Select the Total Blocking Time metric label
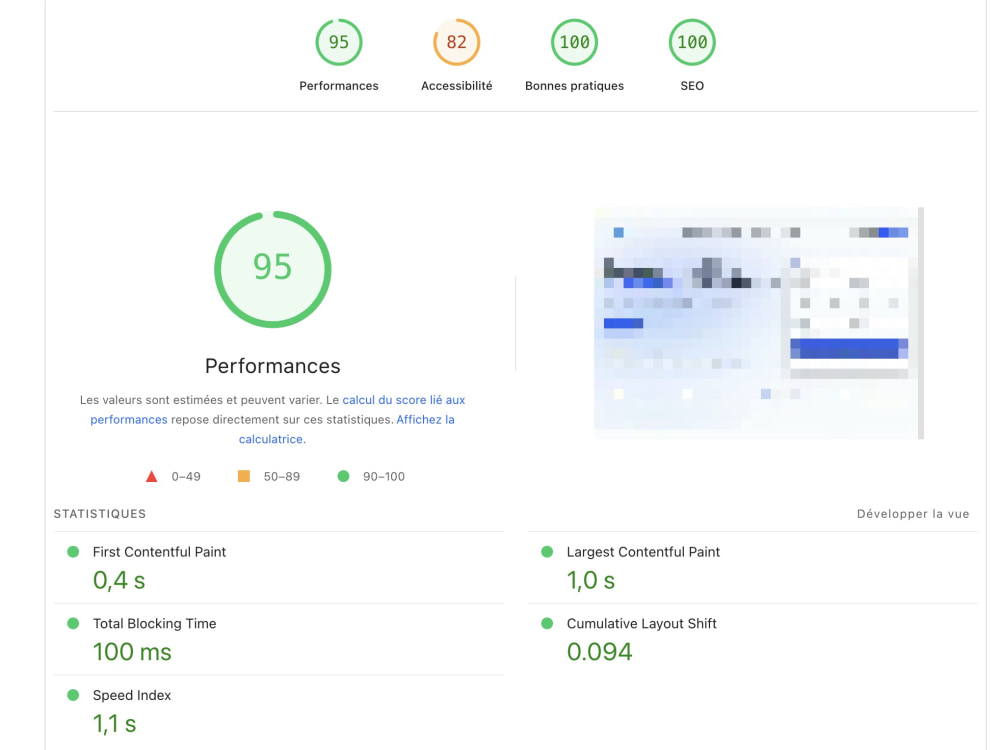The image size is (1000, 750). coord(154,624)
